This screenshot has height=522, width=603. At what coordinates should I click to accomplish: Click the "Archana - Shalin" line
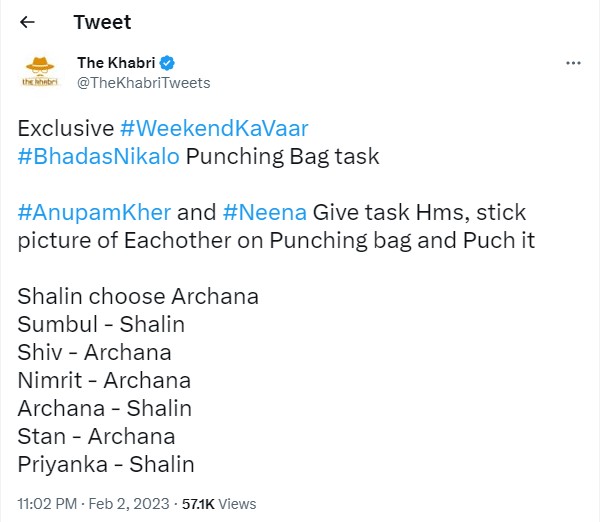(x=105, y=408)
